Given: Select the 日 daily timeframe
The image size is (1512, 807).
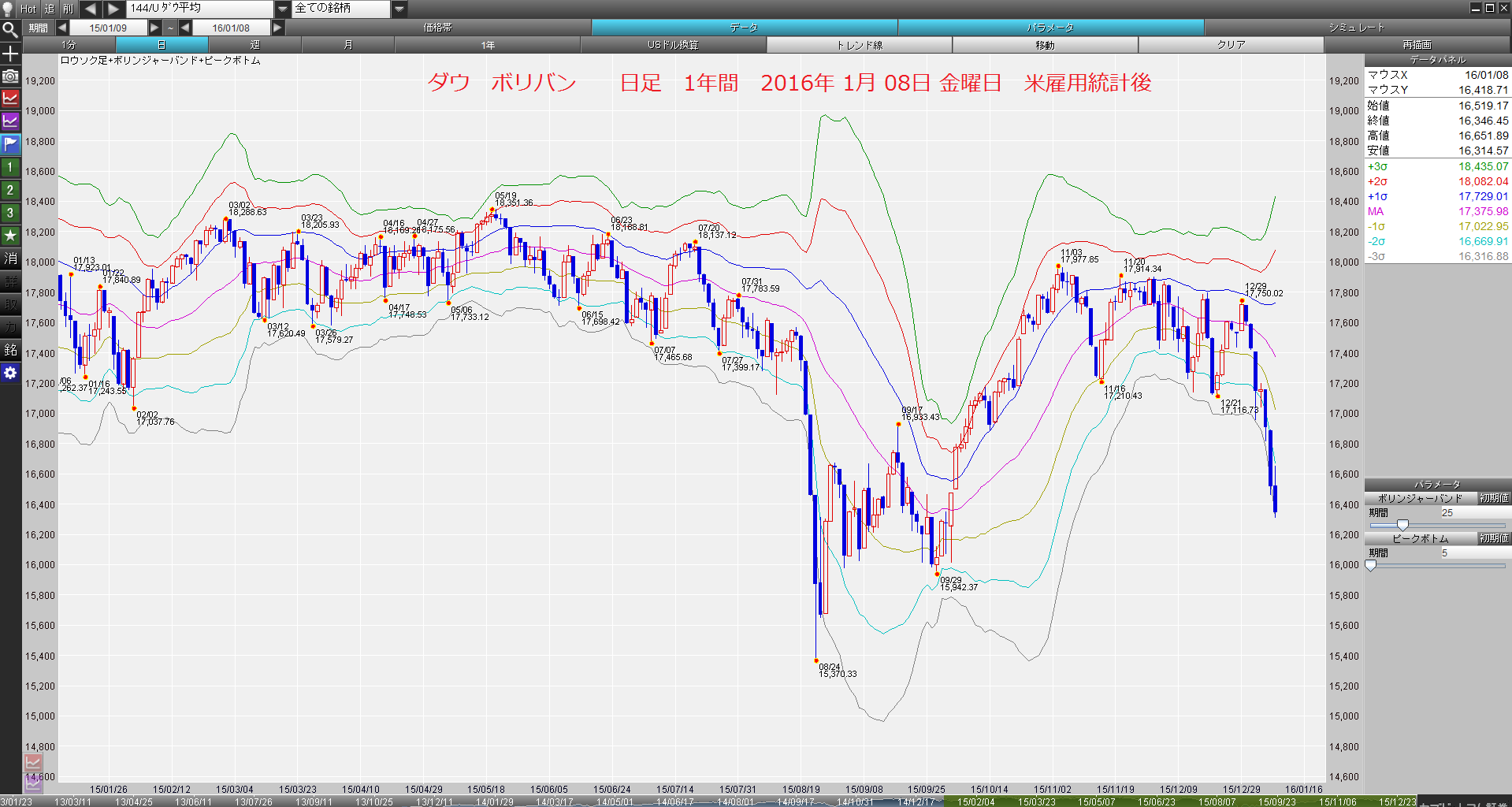Looking at the screenshot, I should (162, 45).
